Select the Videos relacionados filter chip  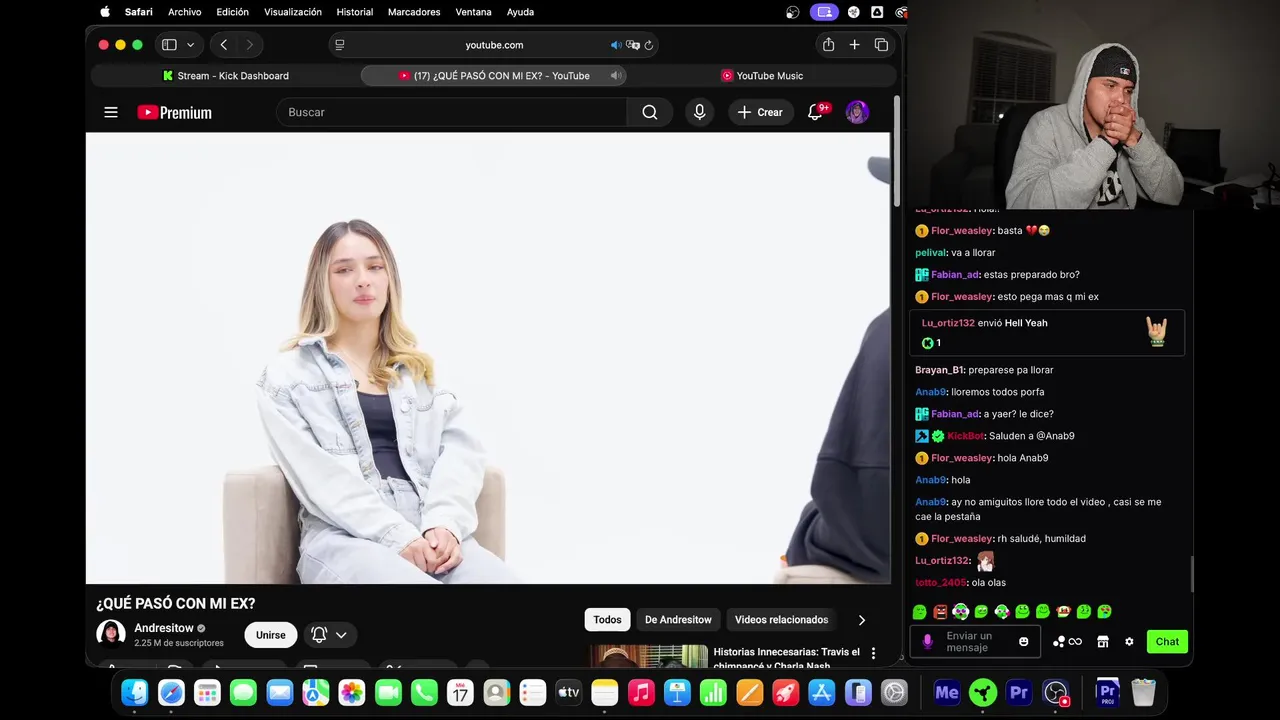781,620
